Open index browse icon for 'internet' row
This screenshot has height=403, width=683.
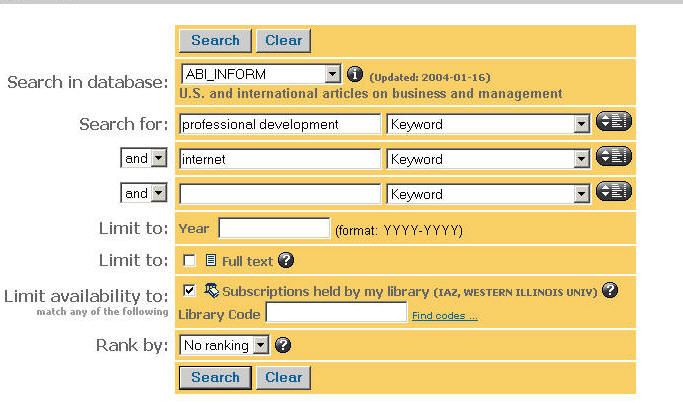coord(614,156)
